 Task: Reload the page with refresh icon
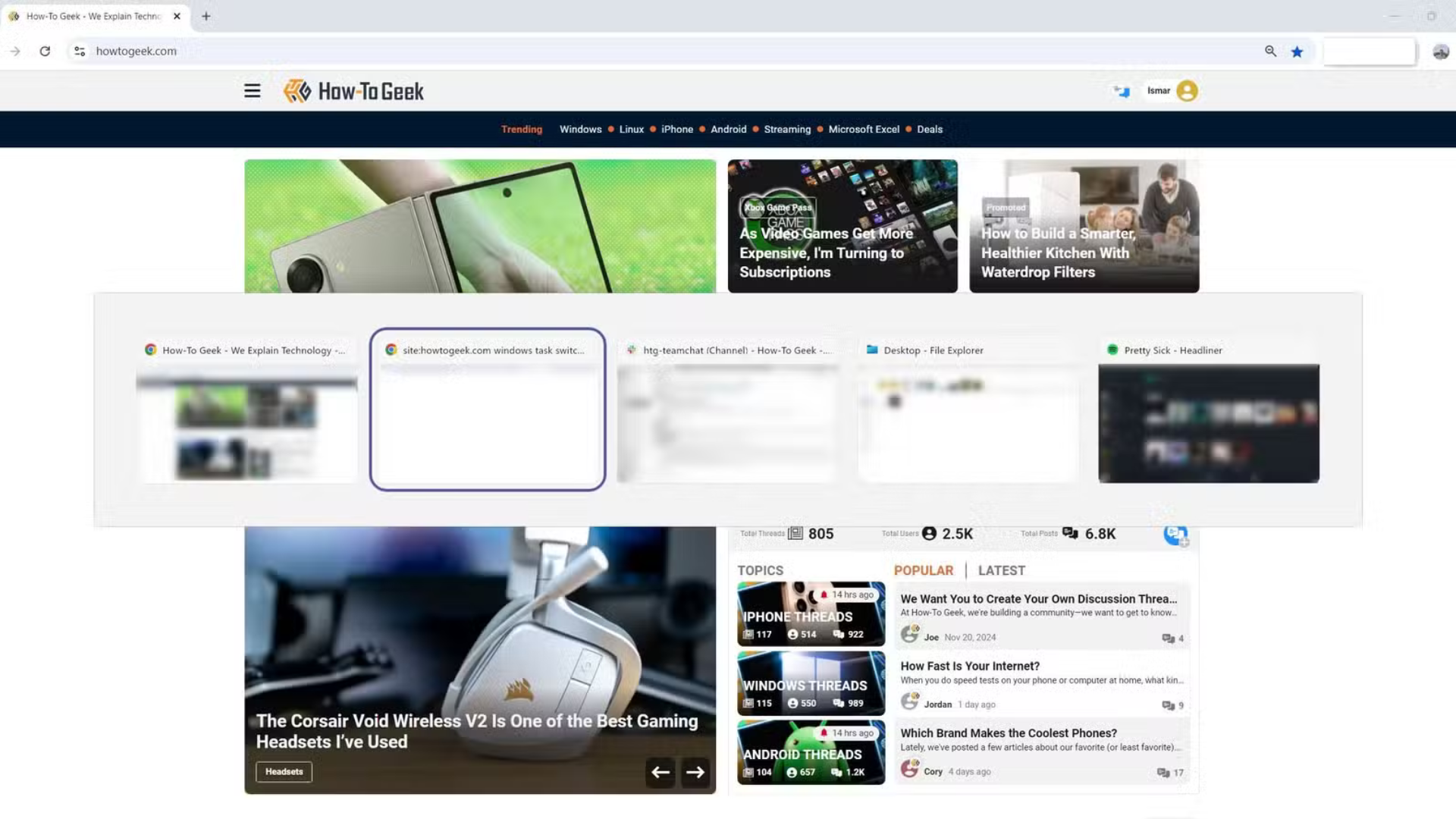tap(45, 51)
